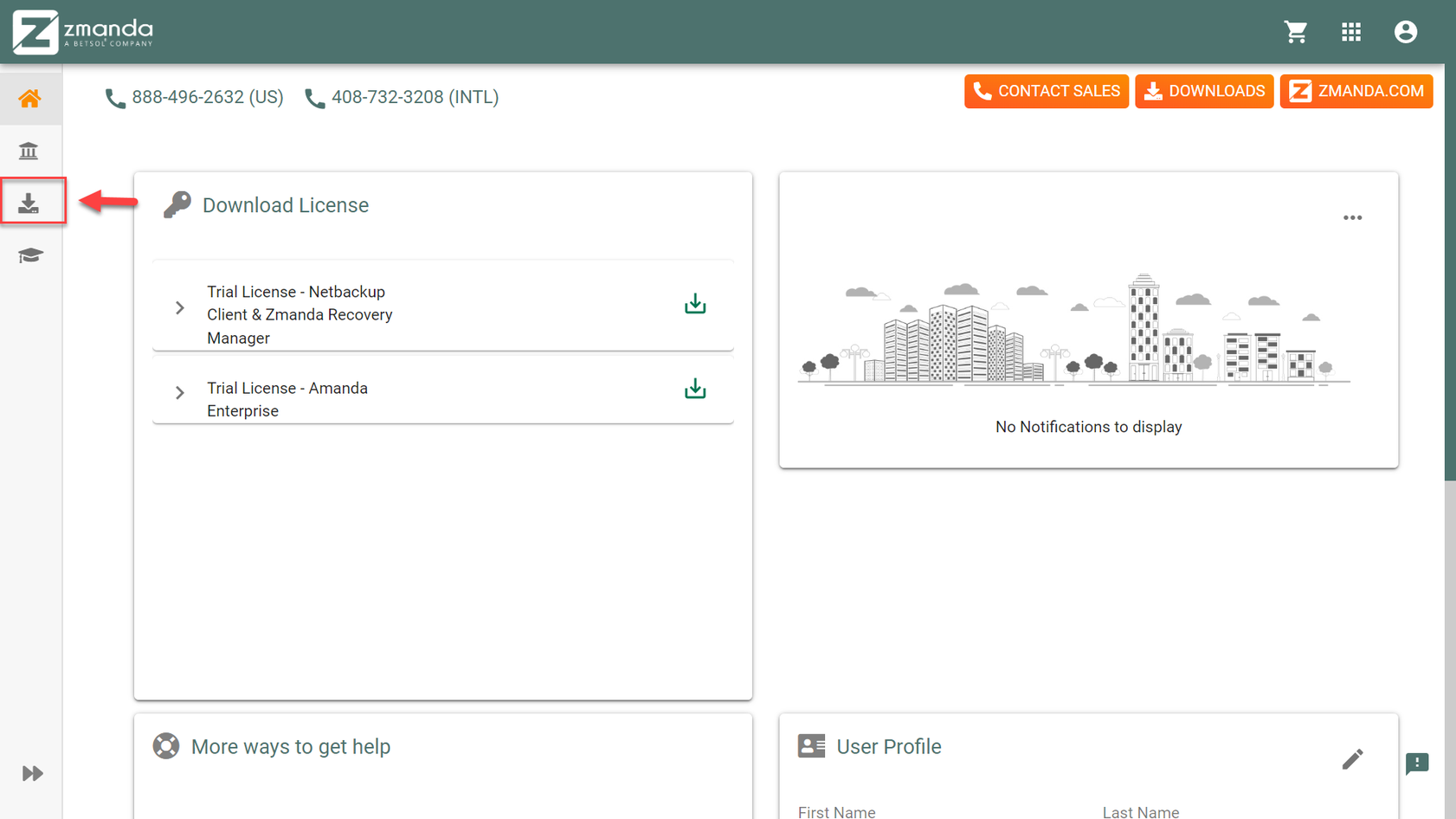
Task: Open notifications three-dot options menu
Action: click(x=1353, y=218)
